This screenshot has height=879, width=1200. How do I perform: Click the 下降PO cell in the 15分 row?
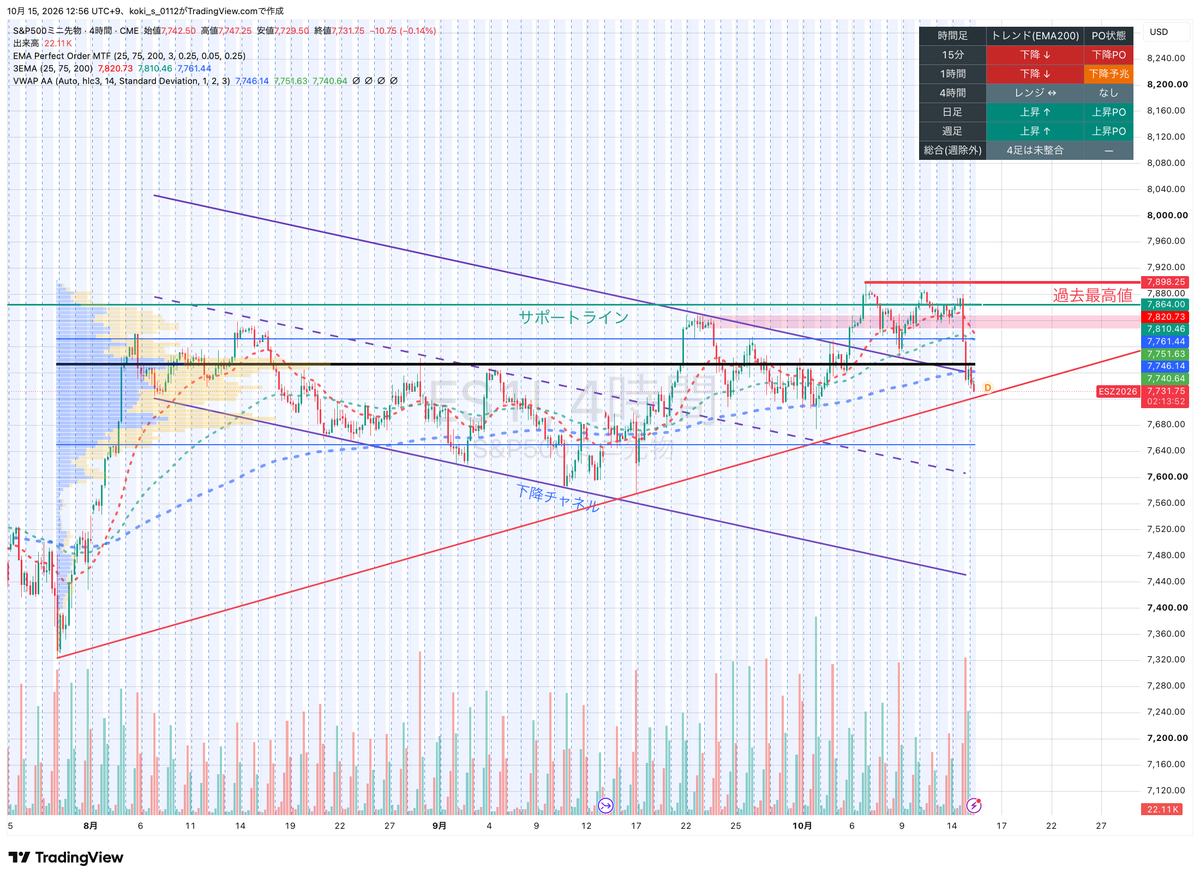click(x=1108, y=55)
